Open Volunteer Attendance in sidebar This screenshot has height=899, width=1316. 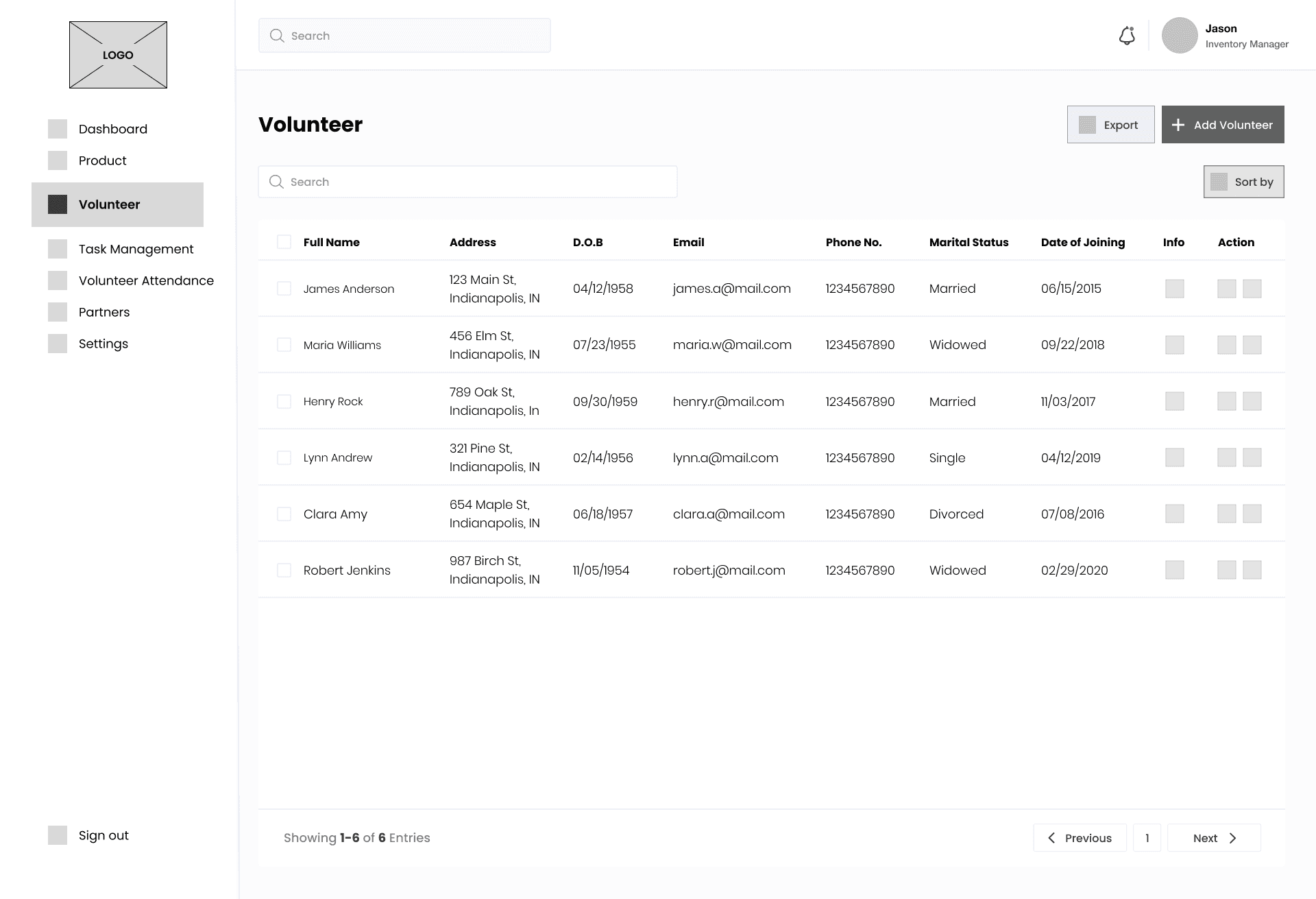[146, 280]
